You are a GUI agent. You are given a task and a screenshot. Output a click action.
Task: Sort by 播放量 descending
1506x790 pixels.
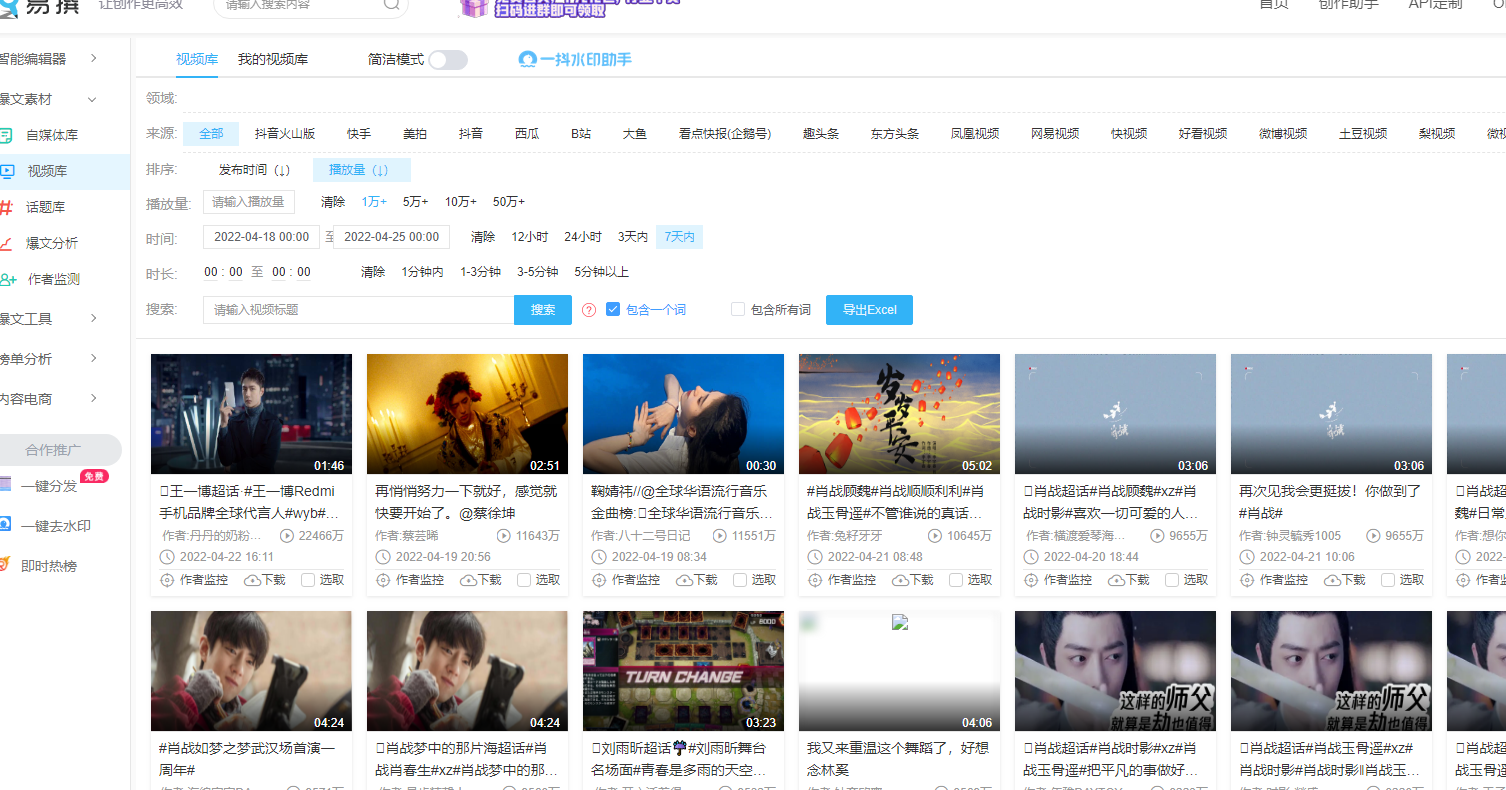pos(361,170)
